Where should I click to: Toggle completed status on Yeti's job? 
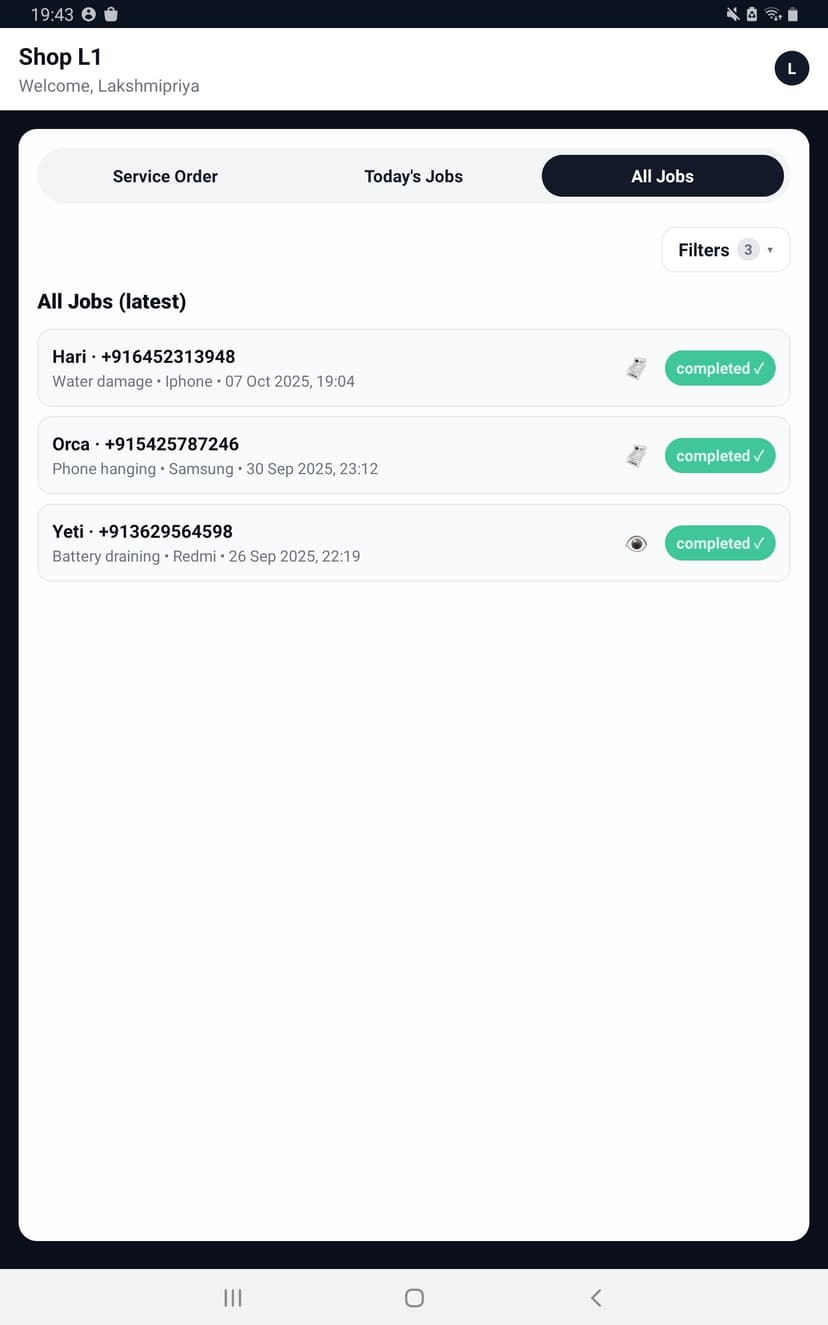[720, 543]
